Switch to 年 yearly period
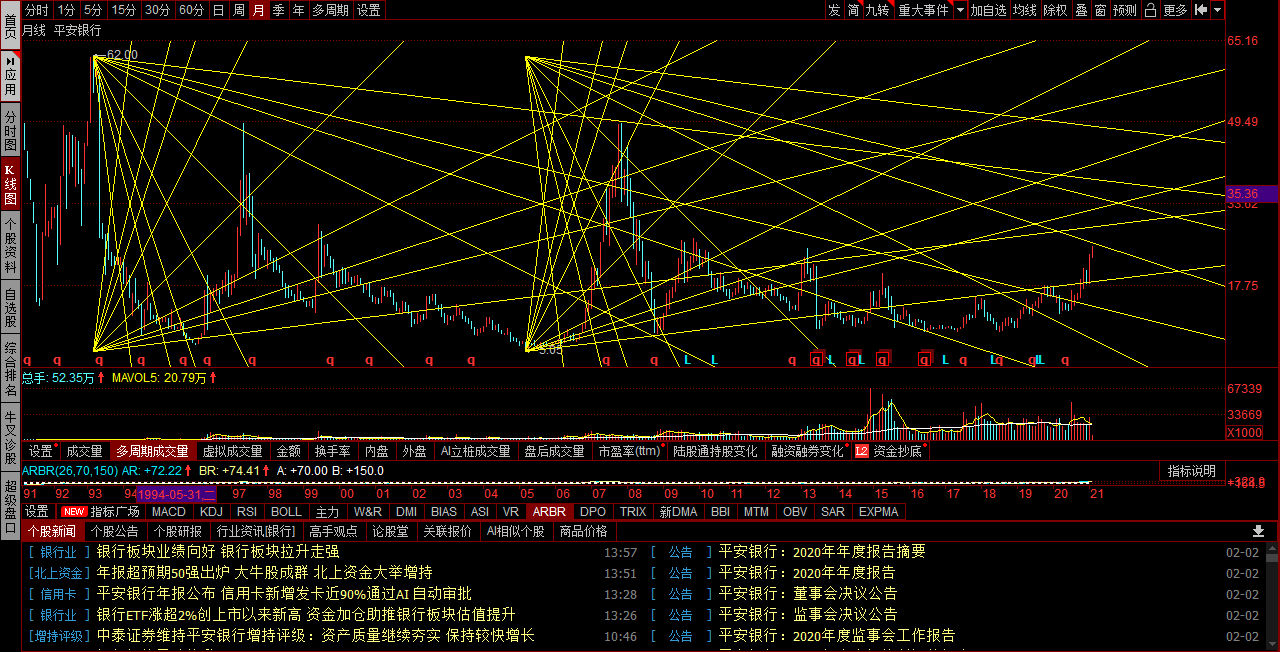Viewport: 1280px width, 652px height. click(x=298, y=10)
